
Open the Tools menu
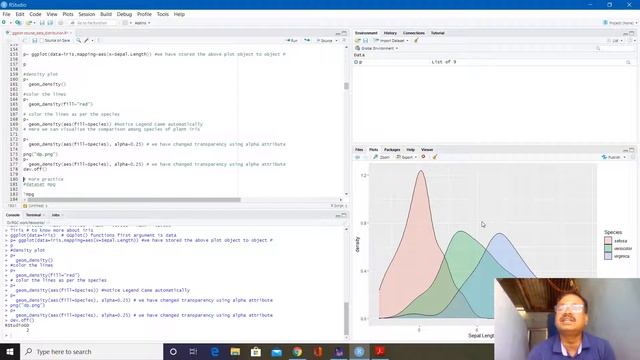click(x=162, y=14)
